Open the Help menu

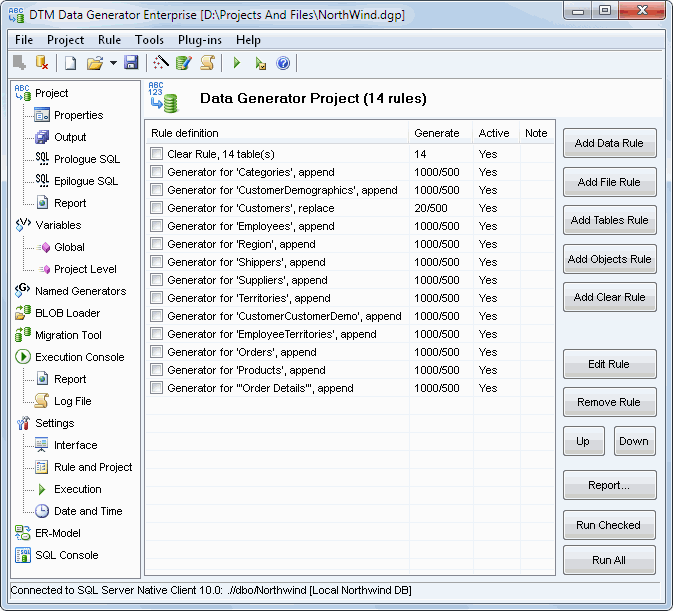248,40
